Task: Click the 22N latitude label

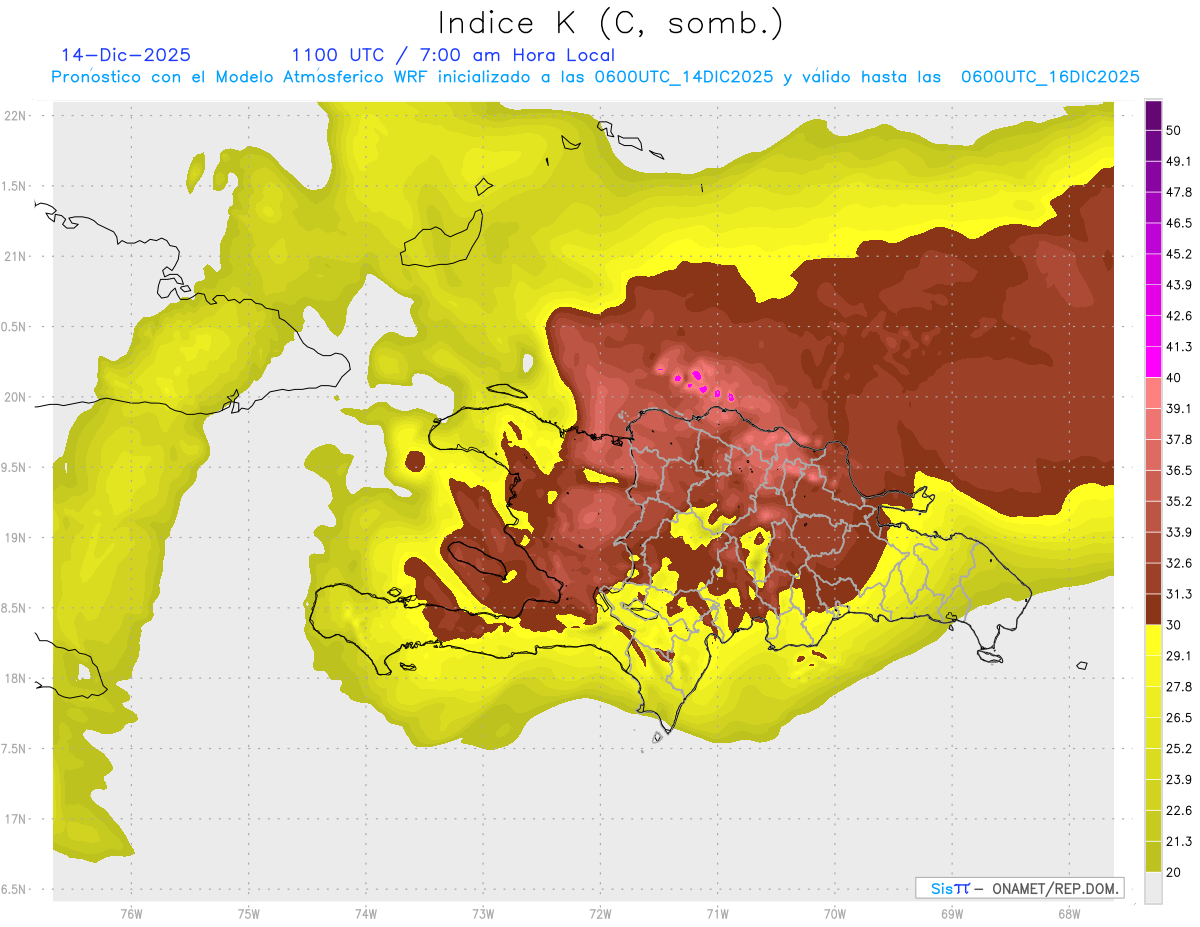Action: [16, 116]
